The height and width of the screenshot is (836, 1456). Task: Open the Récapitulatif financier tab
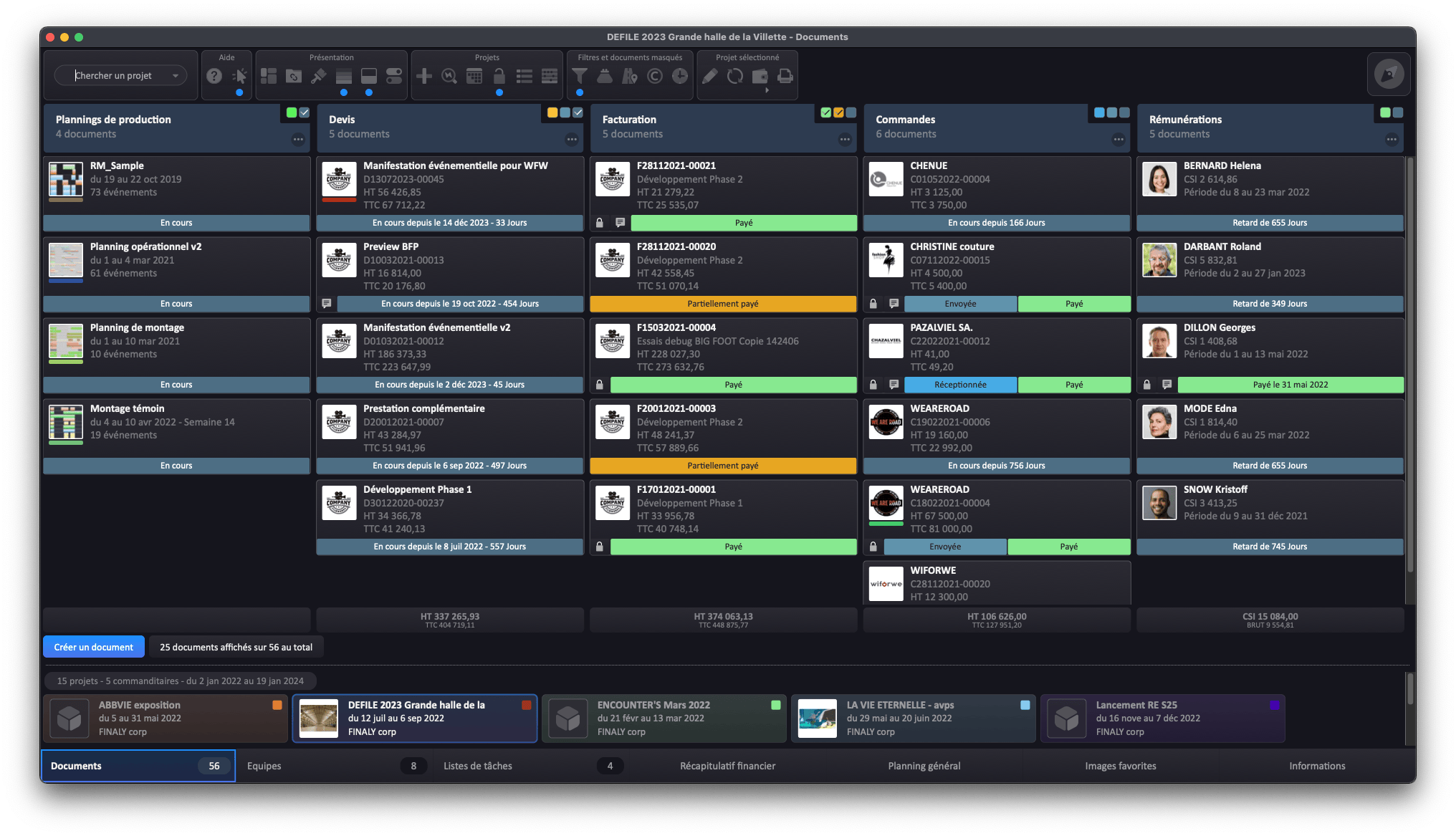click(x=727, y=766)
